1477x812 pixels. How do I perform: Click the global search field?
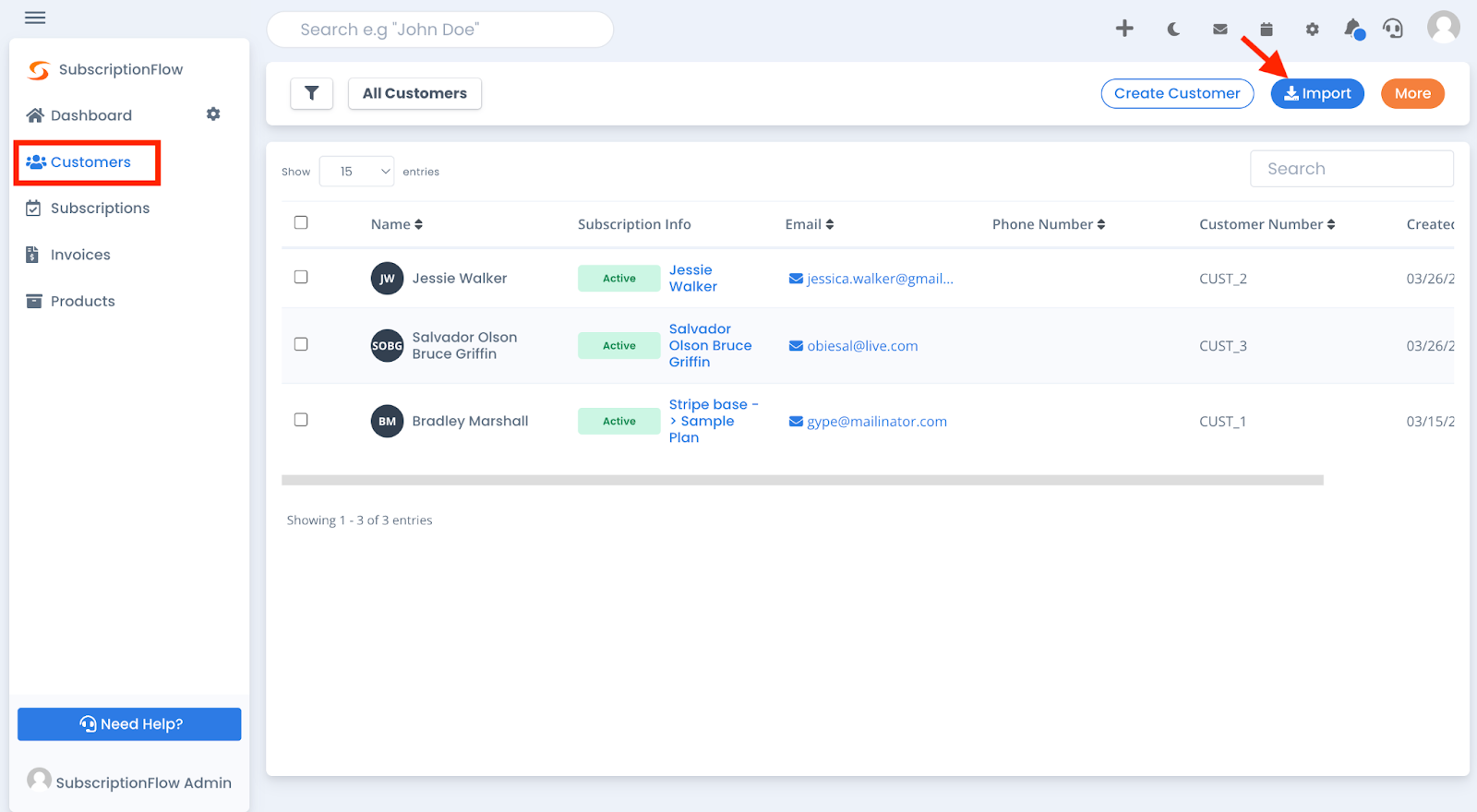pos(440,30)
